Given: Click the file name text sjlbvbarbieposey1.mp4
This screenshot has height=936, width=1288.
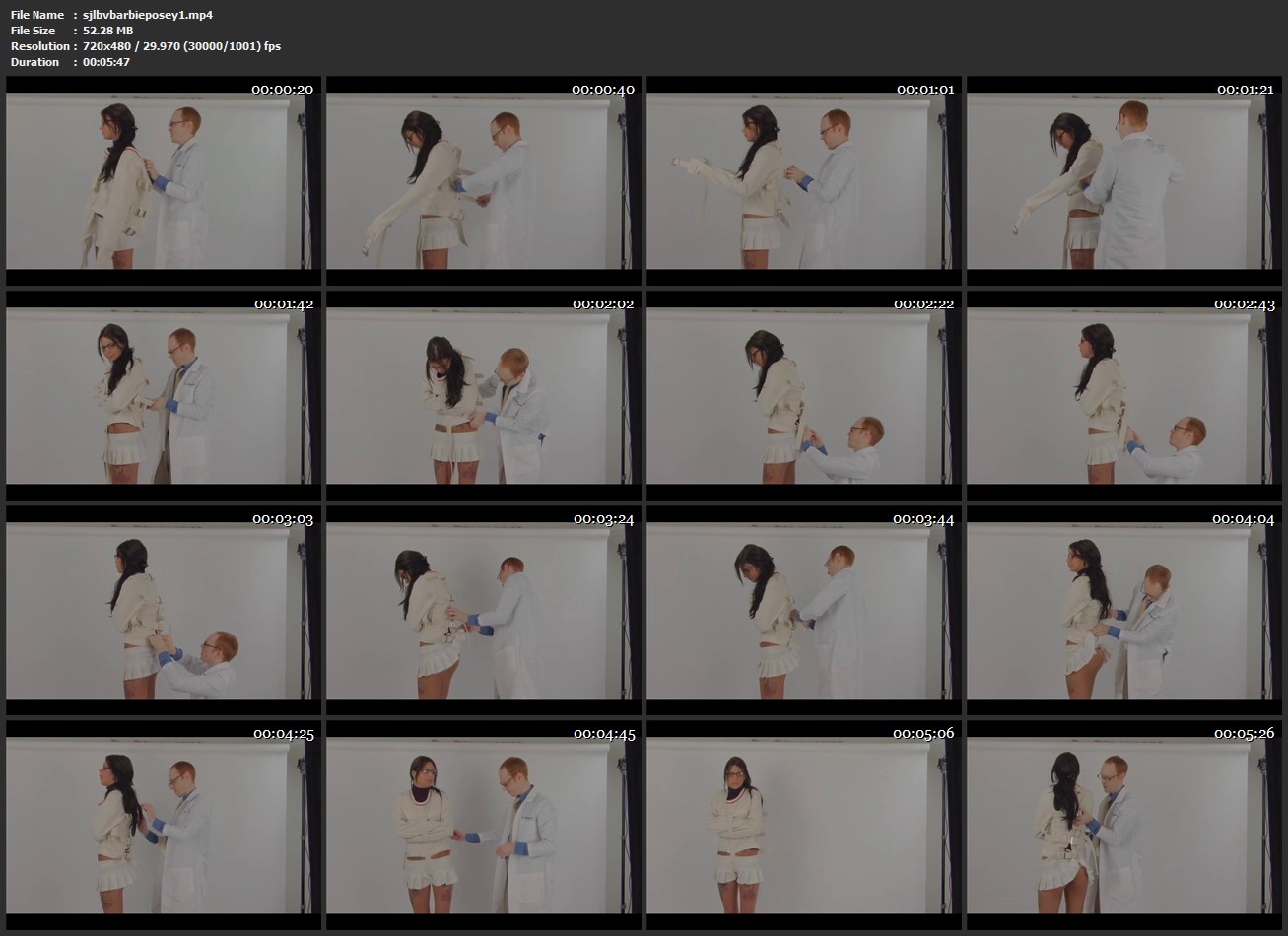Looking at the screenshot, I should pos(148,15).
